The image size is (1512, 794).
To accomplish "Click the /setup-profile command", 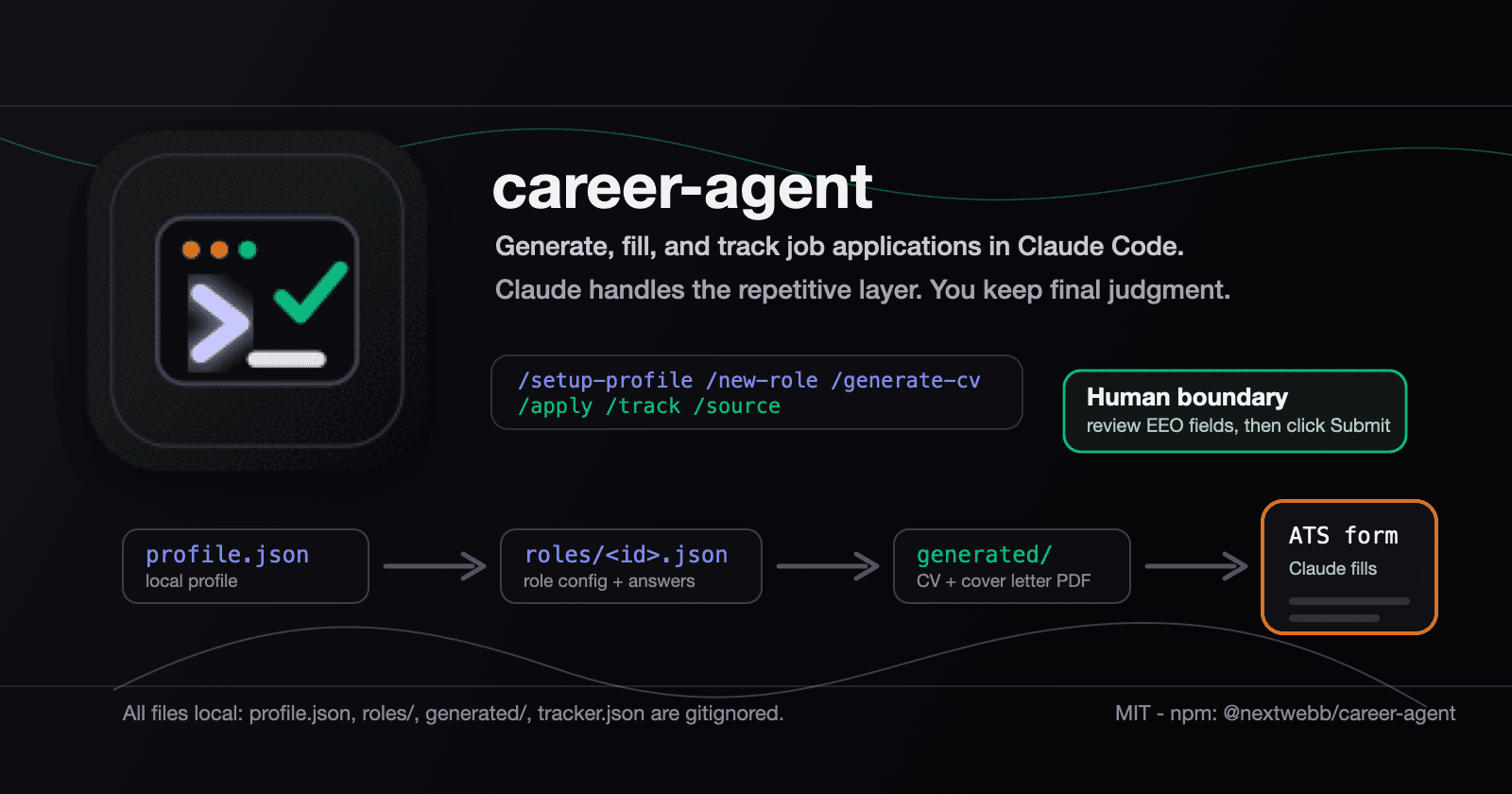I will [x=605, y=380].
